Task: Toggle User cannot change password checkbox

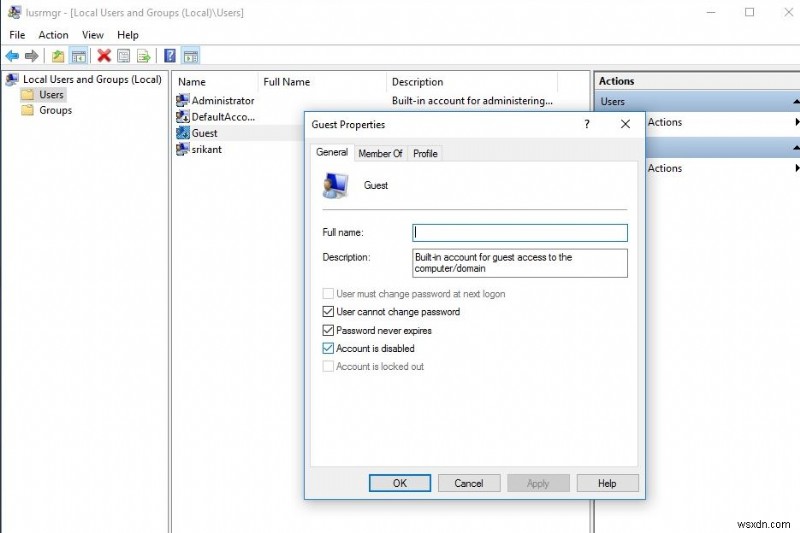Action: [x=328, y=312]
